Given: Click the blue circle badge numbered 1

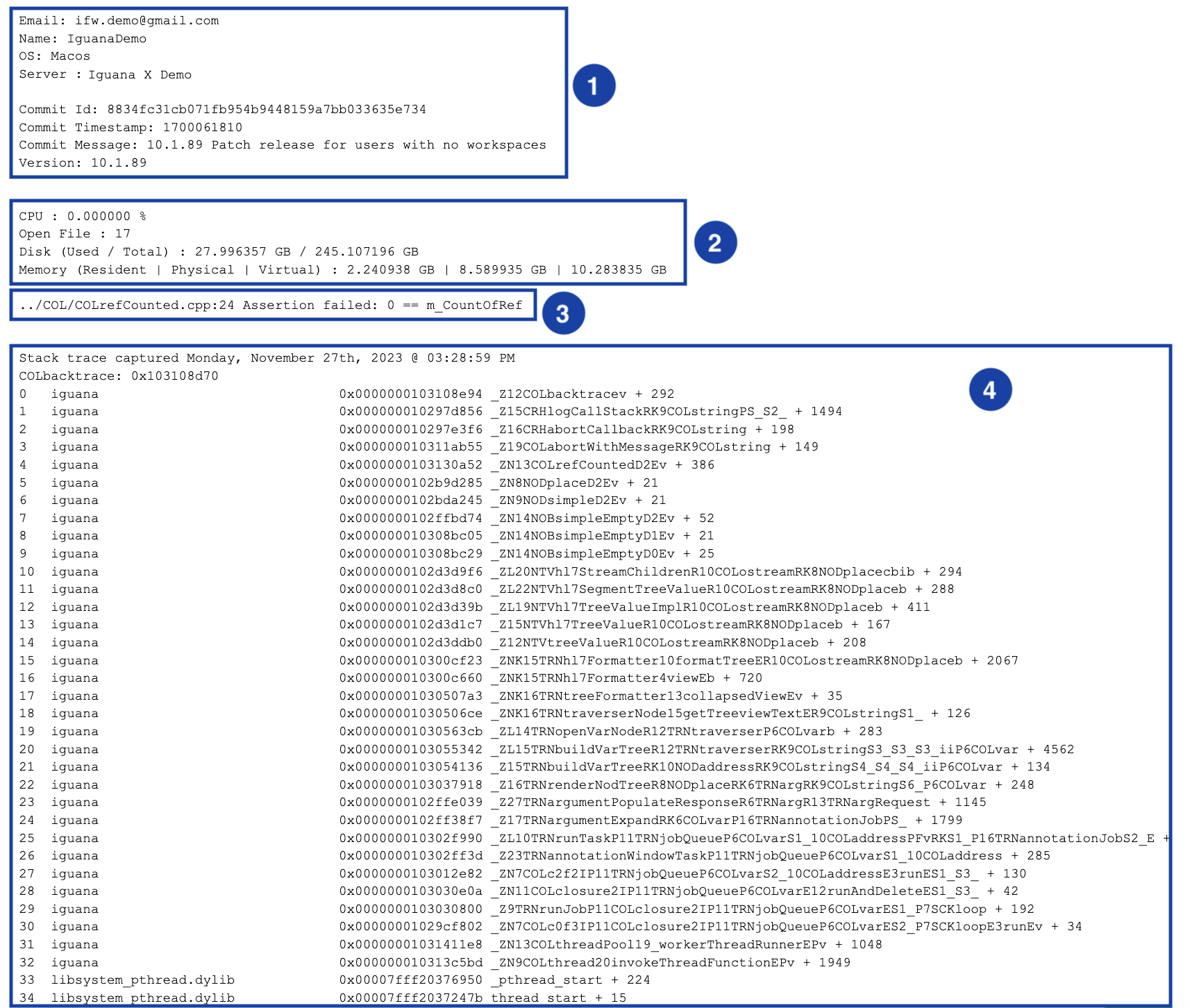Looking at the screenshot, I should click(x=594, y=85).
